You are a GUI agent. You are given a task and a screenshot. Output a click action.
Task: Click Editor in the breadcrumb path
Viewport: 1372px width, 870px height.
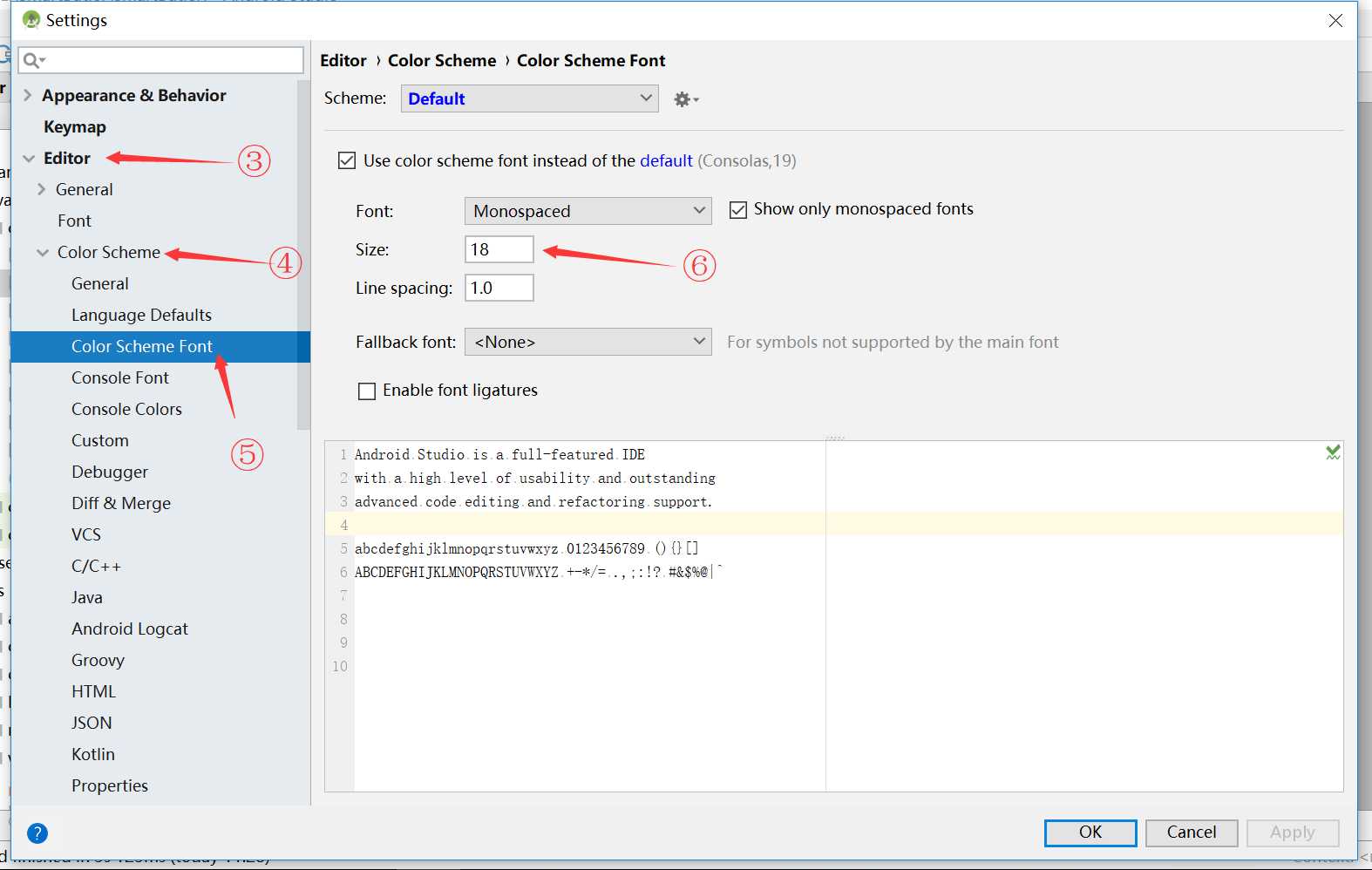343,60
